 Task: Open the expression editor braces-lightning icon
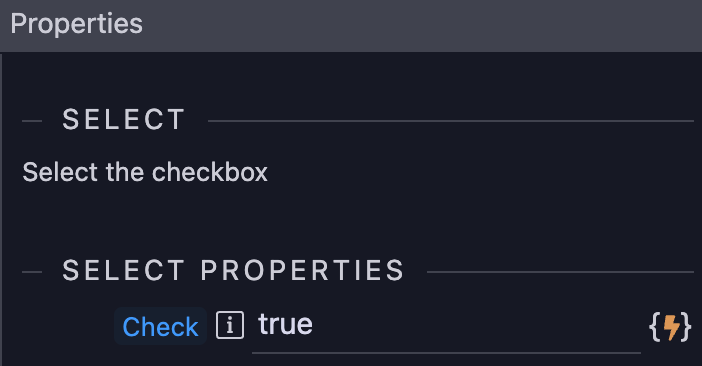coord(670,328)
